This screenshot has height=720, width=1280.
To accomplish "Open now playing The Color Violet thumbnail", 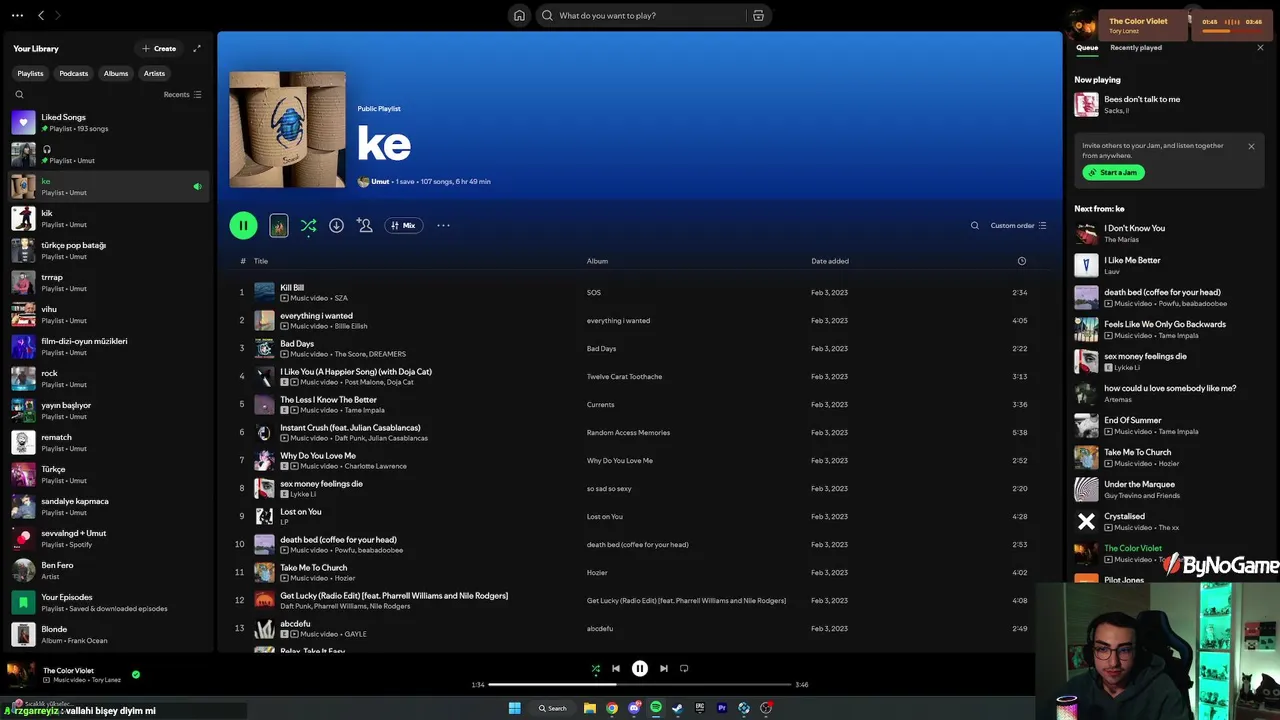I will (21, 675).
